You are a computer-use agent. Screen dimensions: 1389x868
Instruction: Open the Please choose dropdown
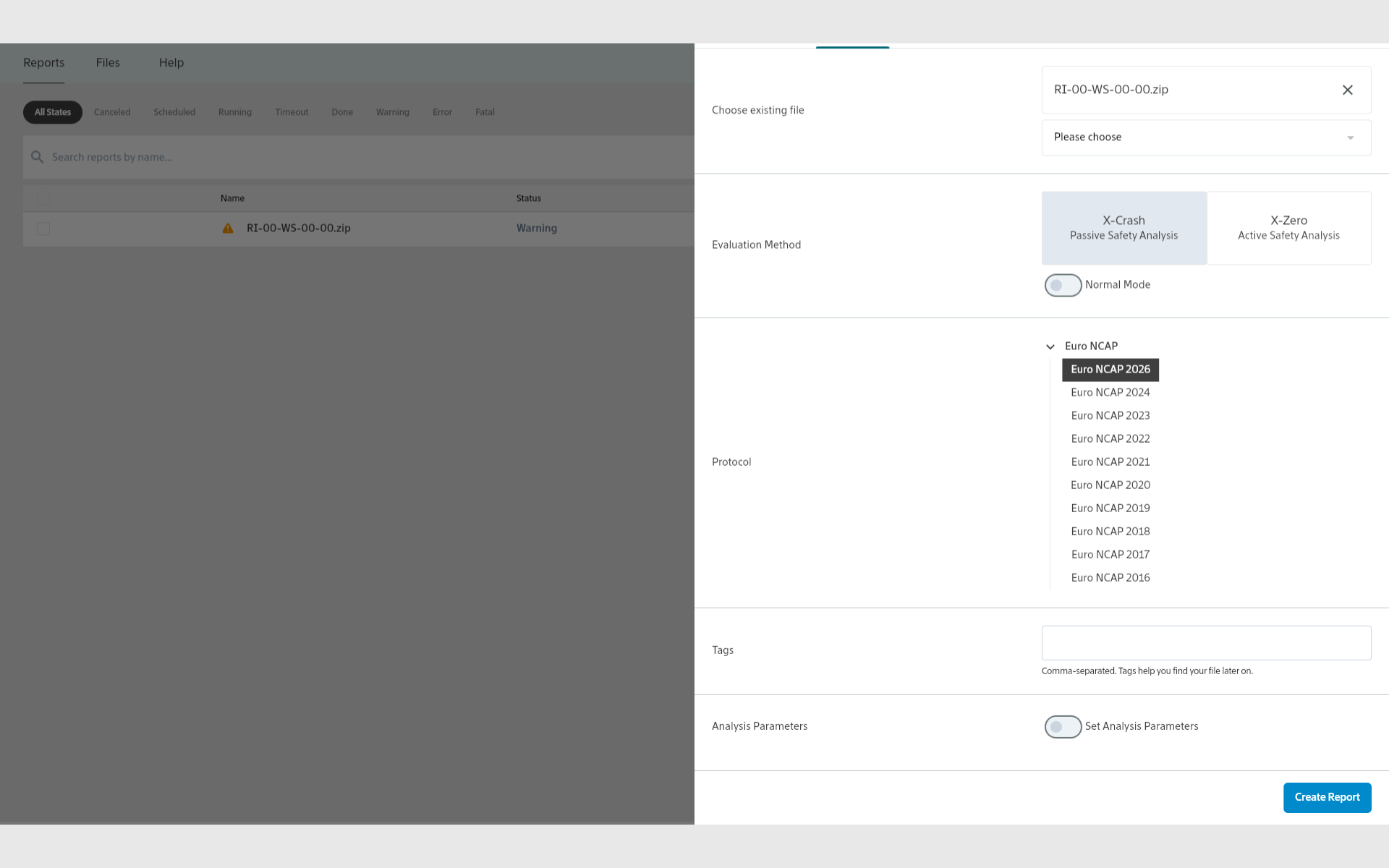1206,137
